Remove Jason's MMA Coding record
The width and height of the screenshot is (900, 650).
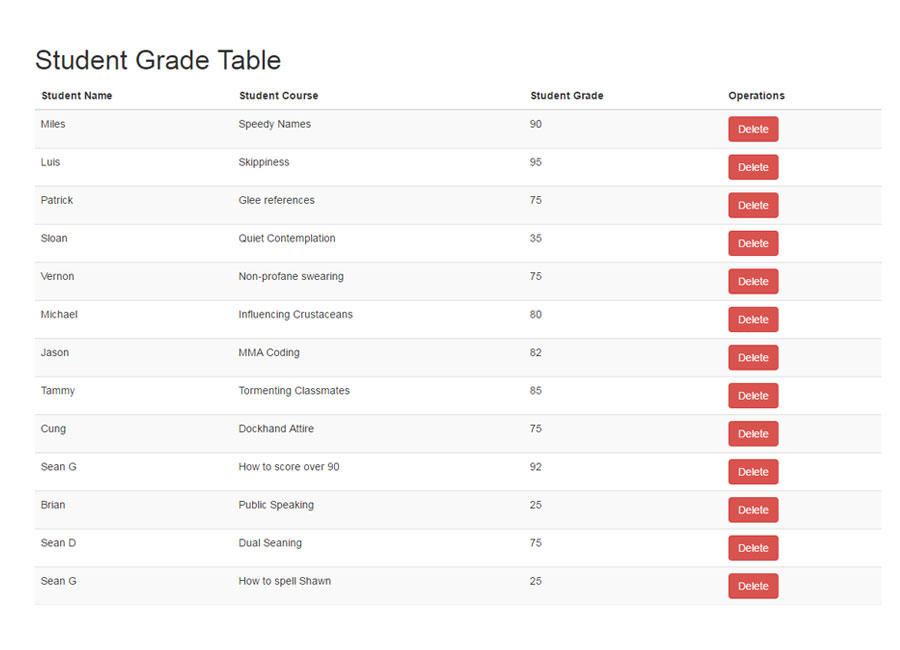click(753, 357)
